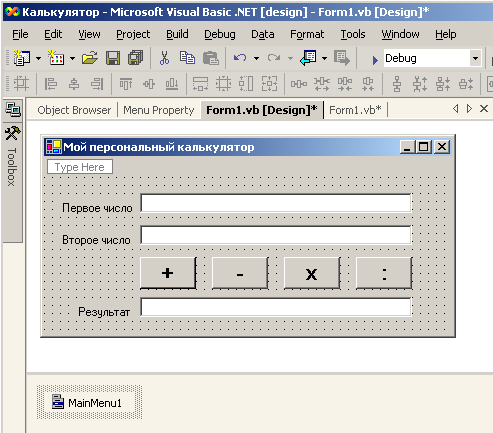The image size is (493, 433).
Task: Expand the Undo history dropdown arrow
Action: click(x=256, y=58)
